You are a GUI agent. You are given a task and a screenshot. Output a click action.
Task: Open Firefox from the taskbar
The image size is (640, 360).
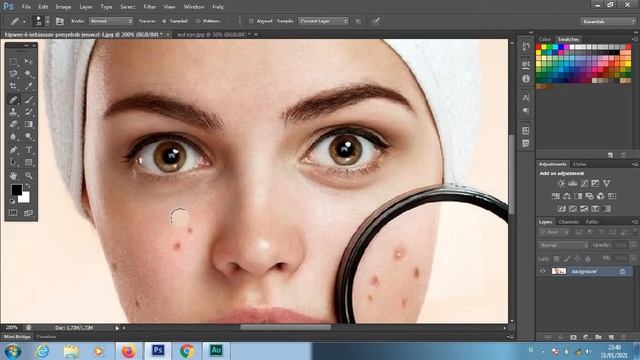pyautogui.click(x=129, y=351)
